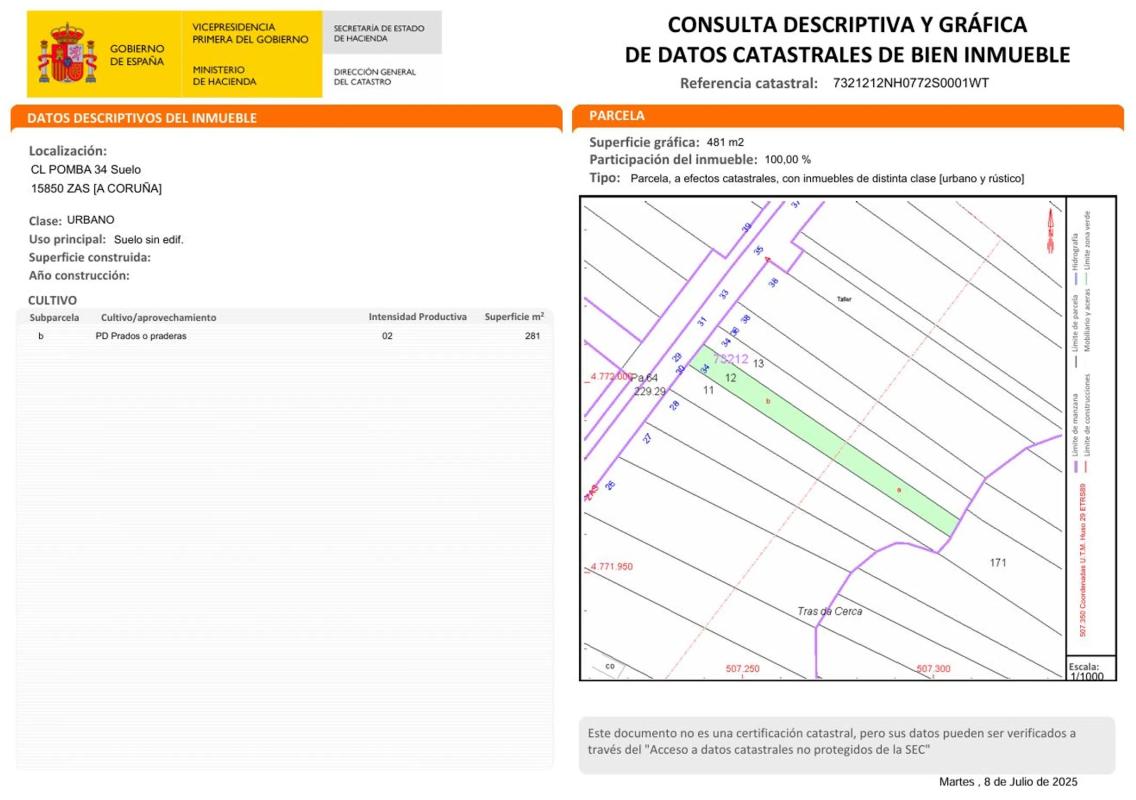Select the green highlighted parcel on the map
Viewport: 1136px width, 800px height.
pos(830,446)
